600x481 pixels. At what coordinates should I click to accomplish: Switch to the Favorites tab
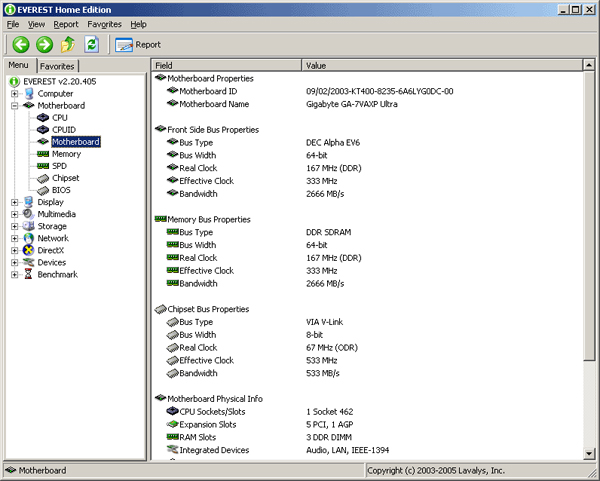click(57, 66)
